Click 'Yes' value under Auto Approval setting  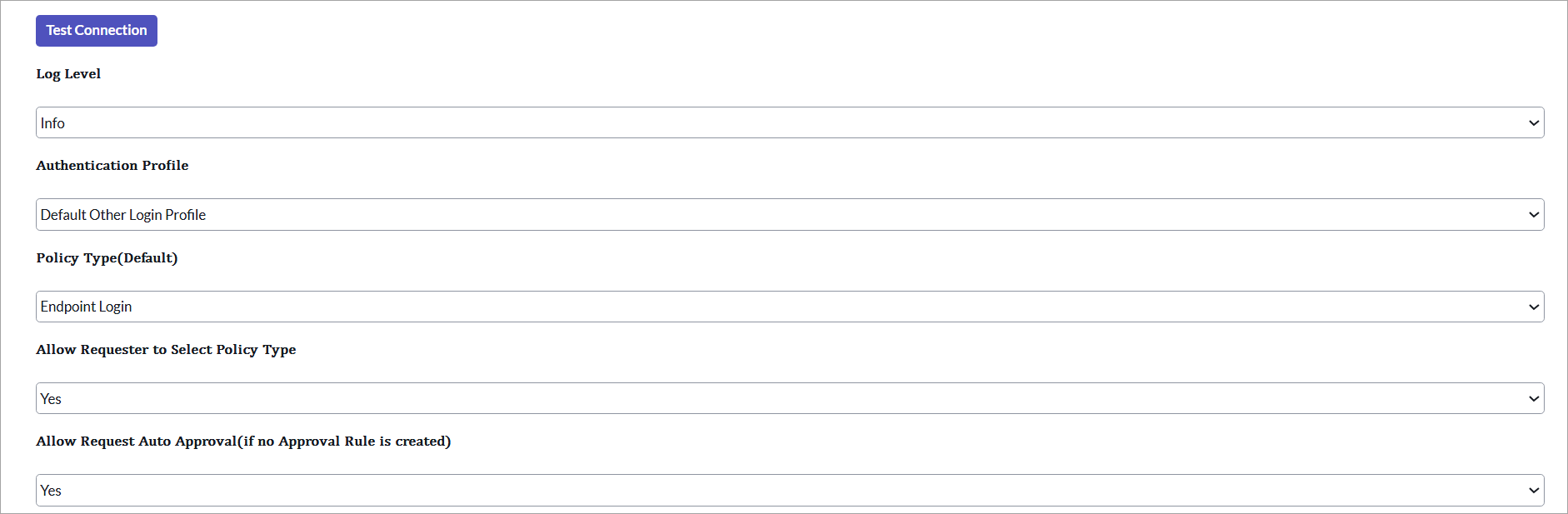[x=51, y=491]
